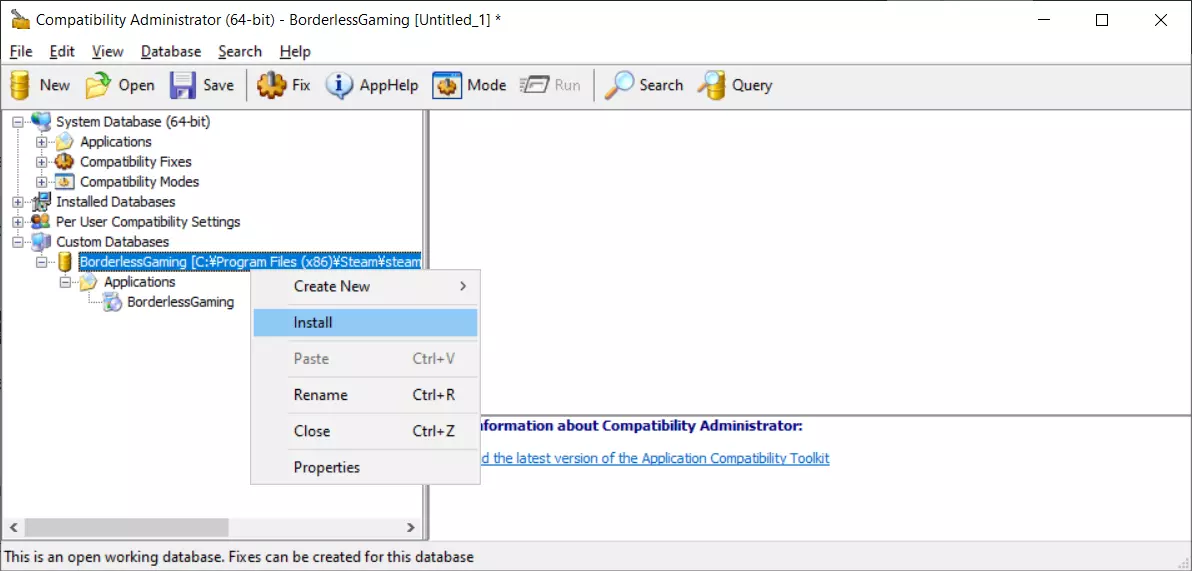Click the Run toolbar icon
Screen dimensions: 1192x571
(x=534, y=85)
